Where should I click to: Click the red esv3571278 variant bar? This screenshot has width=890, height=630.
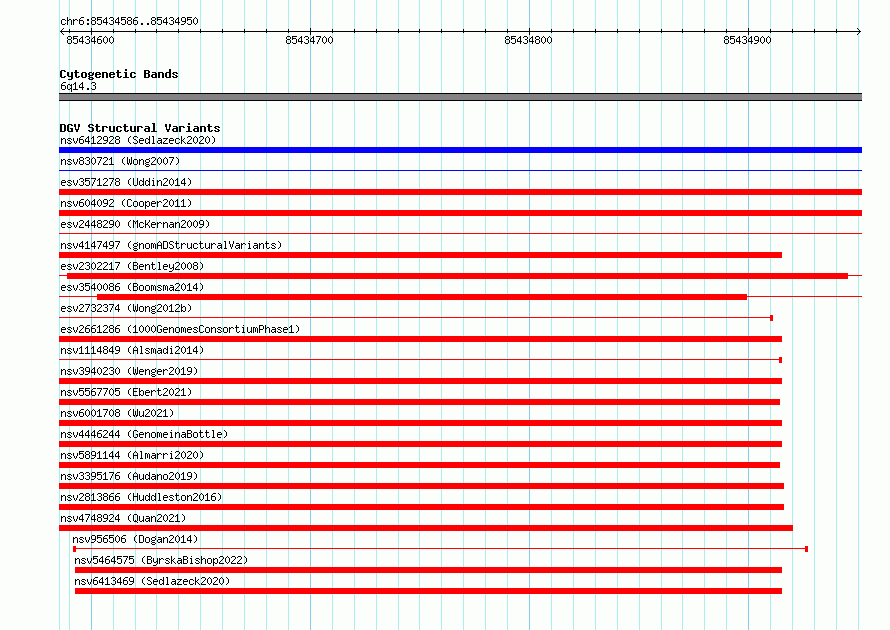click(x=460, y=192)
